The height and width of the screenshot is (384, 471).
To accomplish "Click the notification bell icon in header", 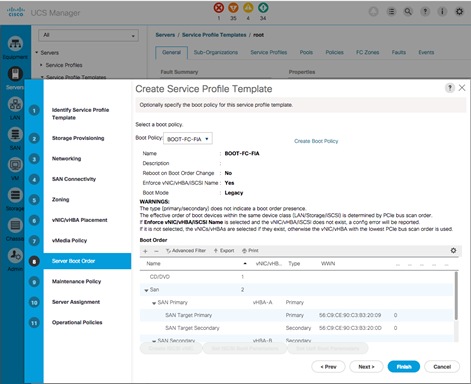I will click(x=374, y=12).
